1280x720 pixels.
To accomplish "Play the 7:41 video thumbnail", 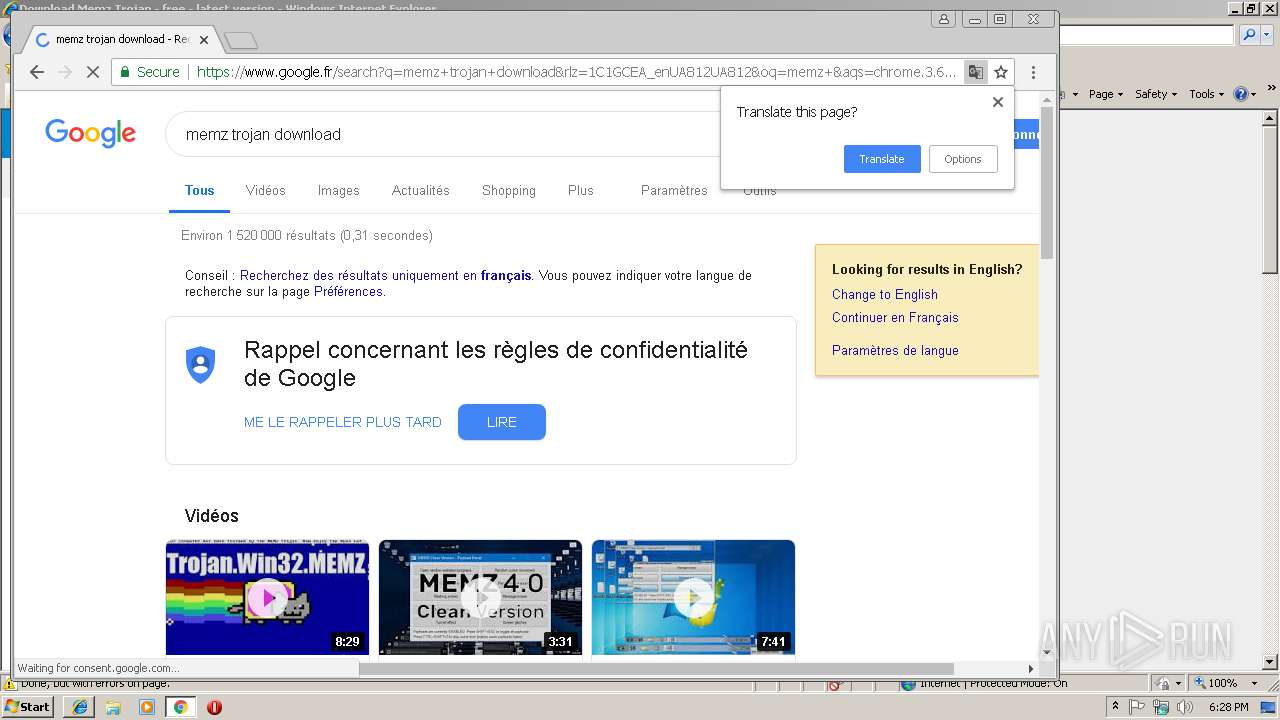I will (x=693, y=597).
